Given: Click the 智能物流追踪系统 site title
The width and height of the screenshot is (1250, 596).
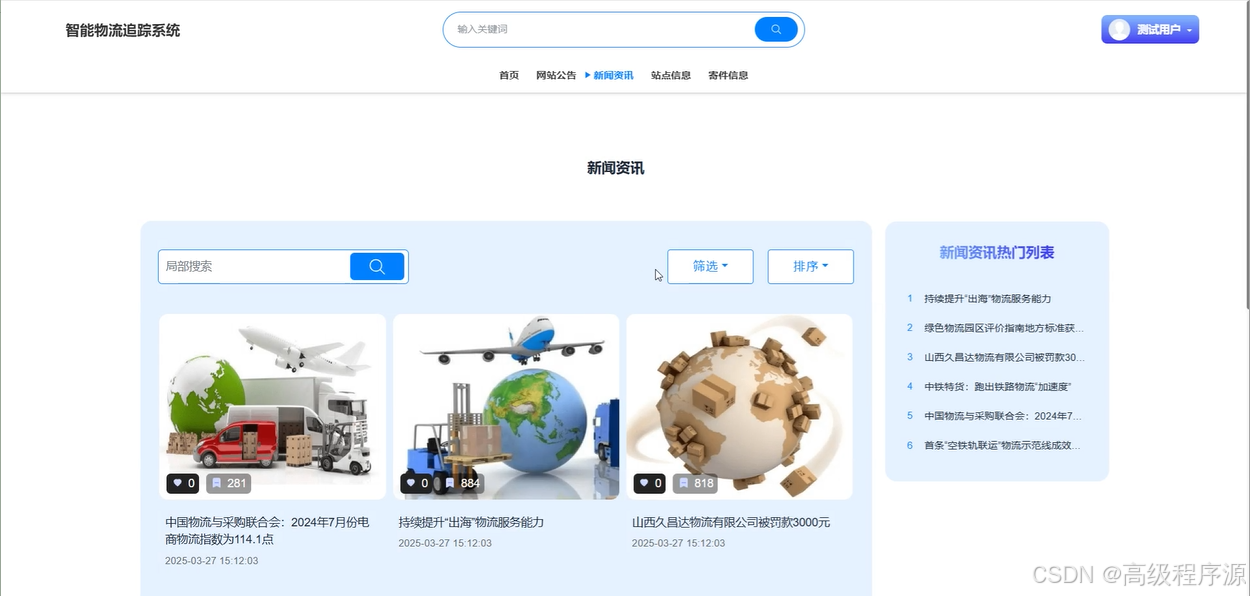Looking at the screenshot, I should [x=123, y=30].
